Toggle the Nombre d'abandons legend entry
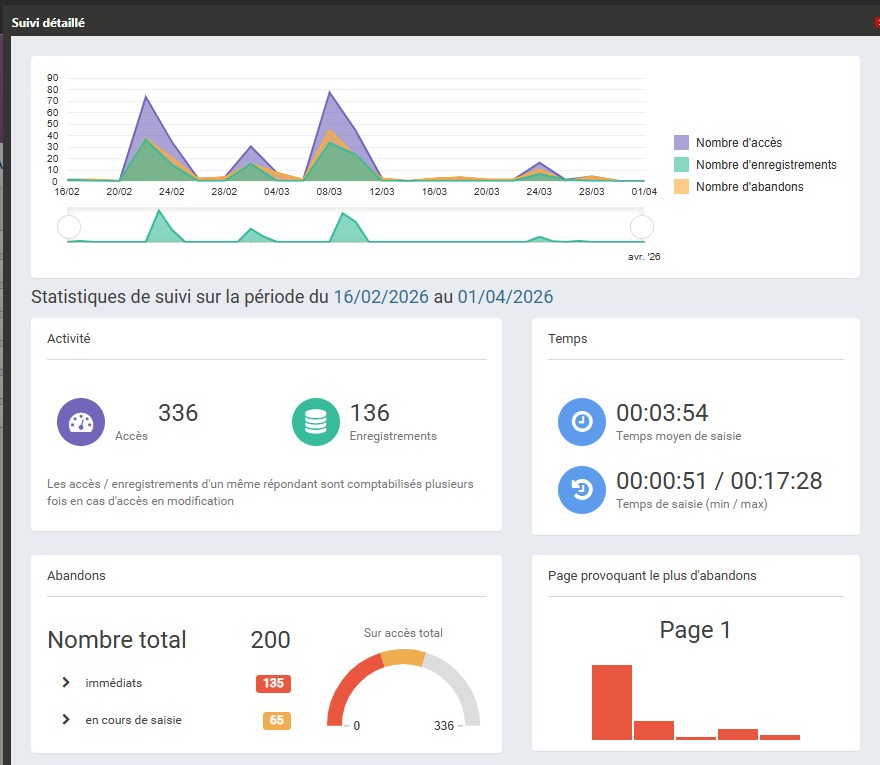880x765 pixels. tap(749, 187)
